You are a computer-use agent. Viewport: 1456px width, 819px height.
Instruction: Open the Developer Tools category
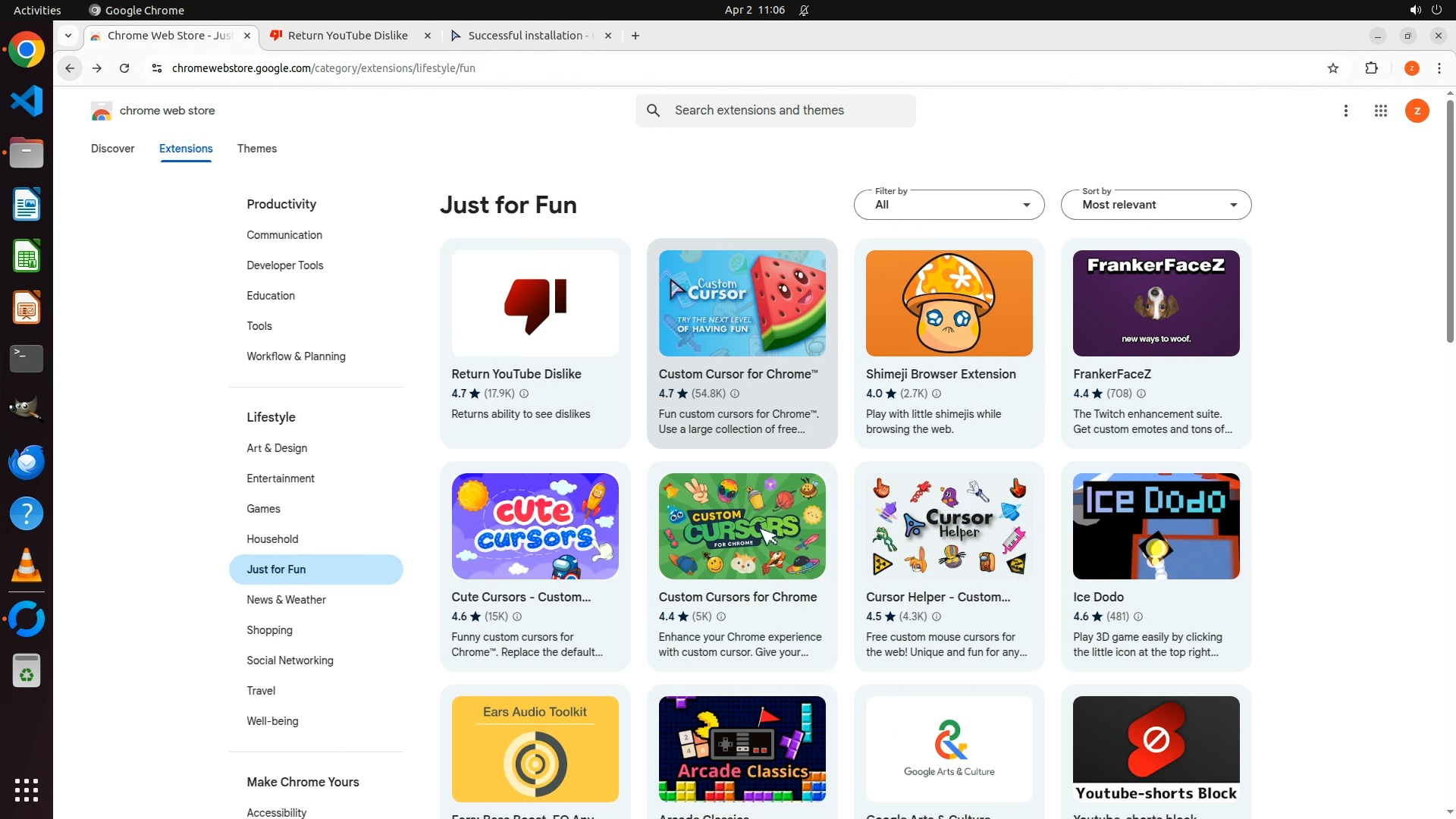point(284,265)
